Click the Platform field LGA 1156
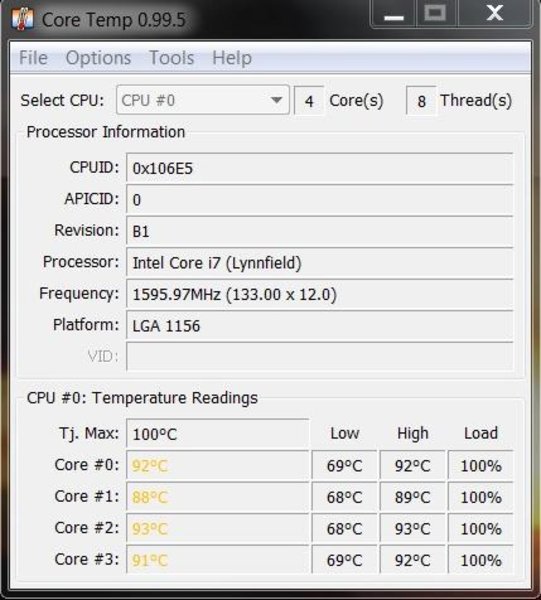This screenshot has width=541, height=600. click(x=319, y=326)
